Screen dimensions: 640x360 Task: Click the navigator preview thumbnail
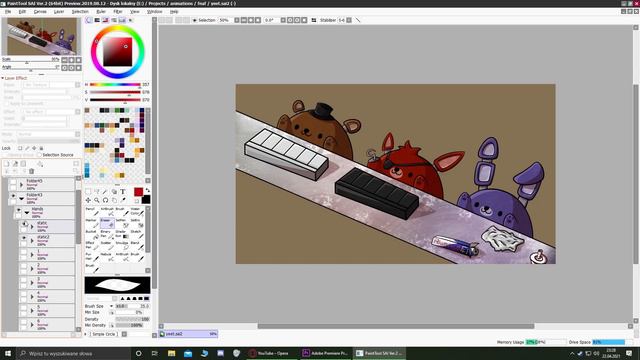(42, 36)
